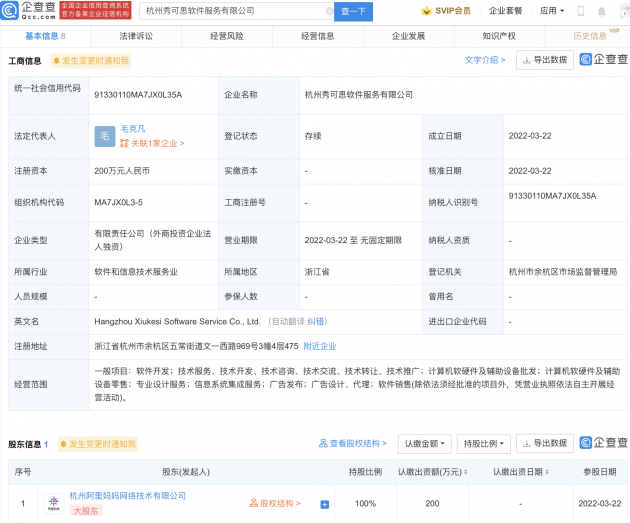Viewport: 630px width, 523px height.
Task: Open the 文字介绍 link
Action: coord(485,60)
